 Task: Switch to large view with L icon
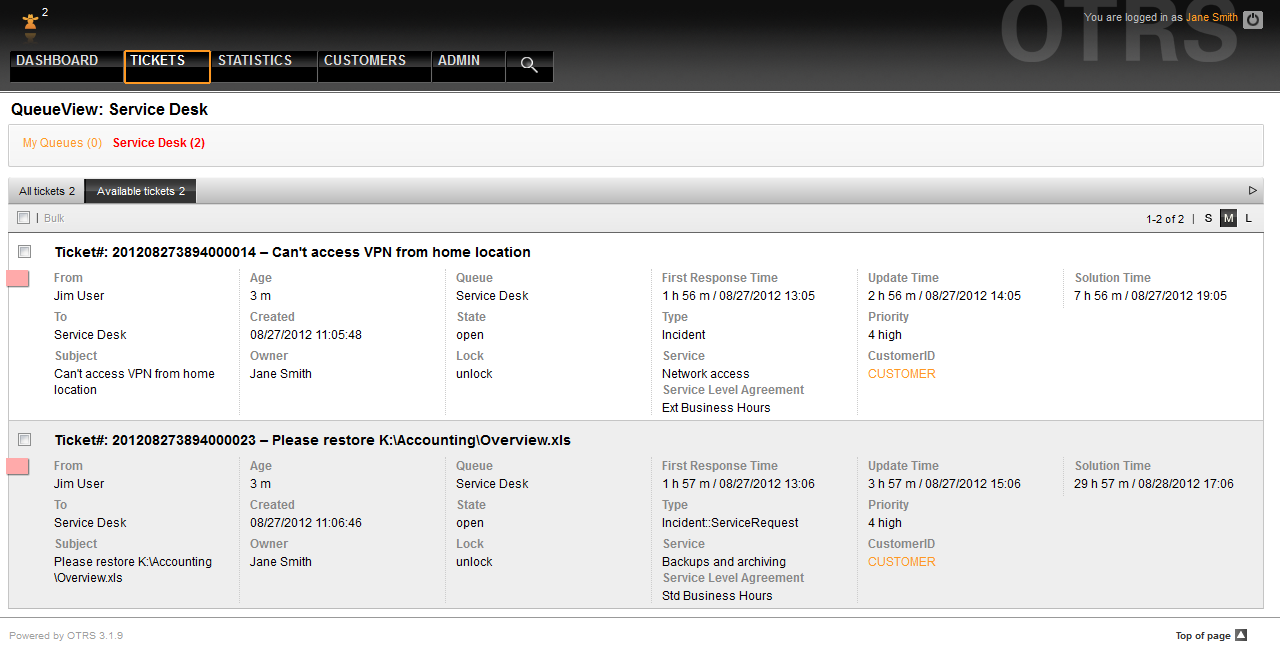click(1248, 218)
